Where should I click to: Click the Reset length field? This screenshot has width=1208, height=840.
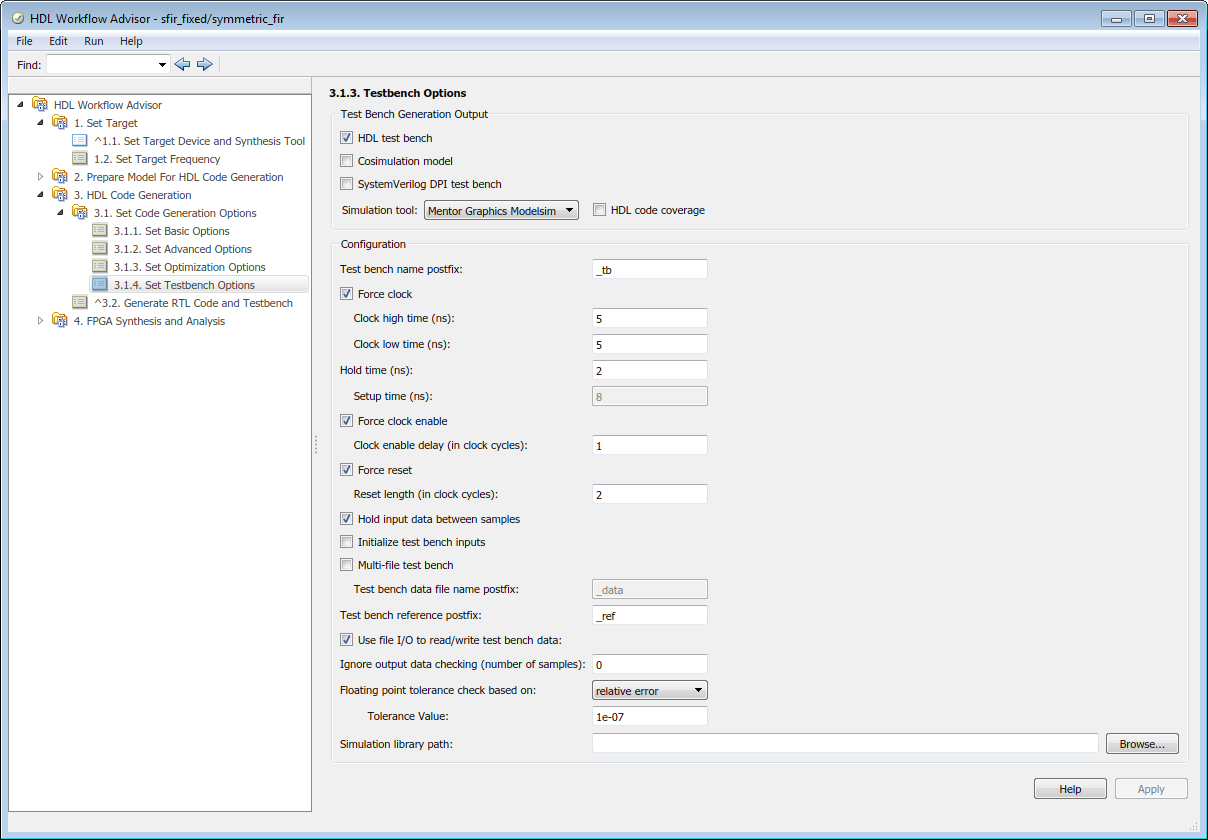pos(650,494)
